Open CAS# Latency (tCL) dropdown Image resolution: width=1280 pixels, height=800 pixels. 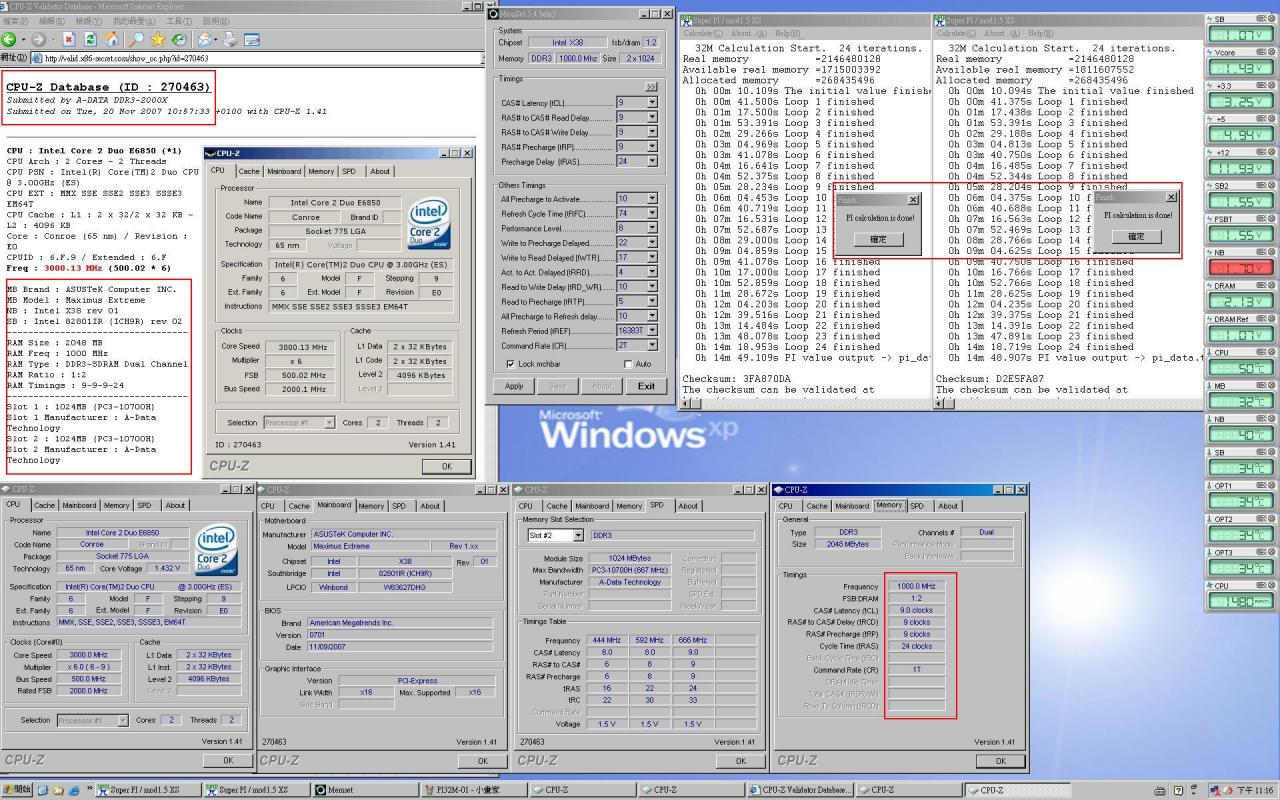(652, 102)
